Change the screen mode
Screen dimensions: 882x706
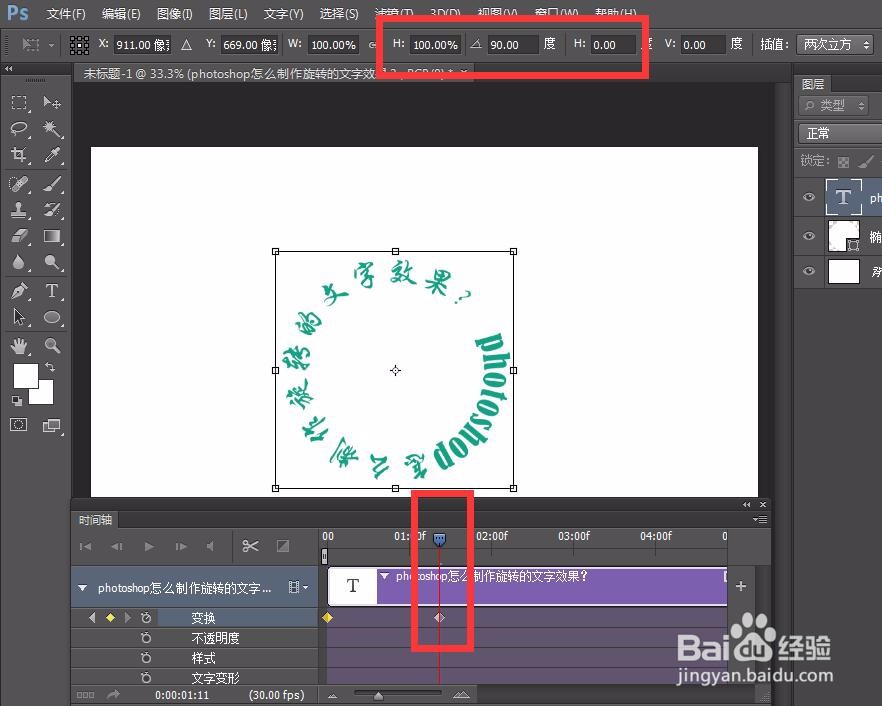(x=52, y=425)
